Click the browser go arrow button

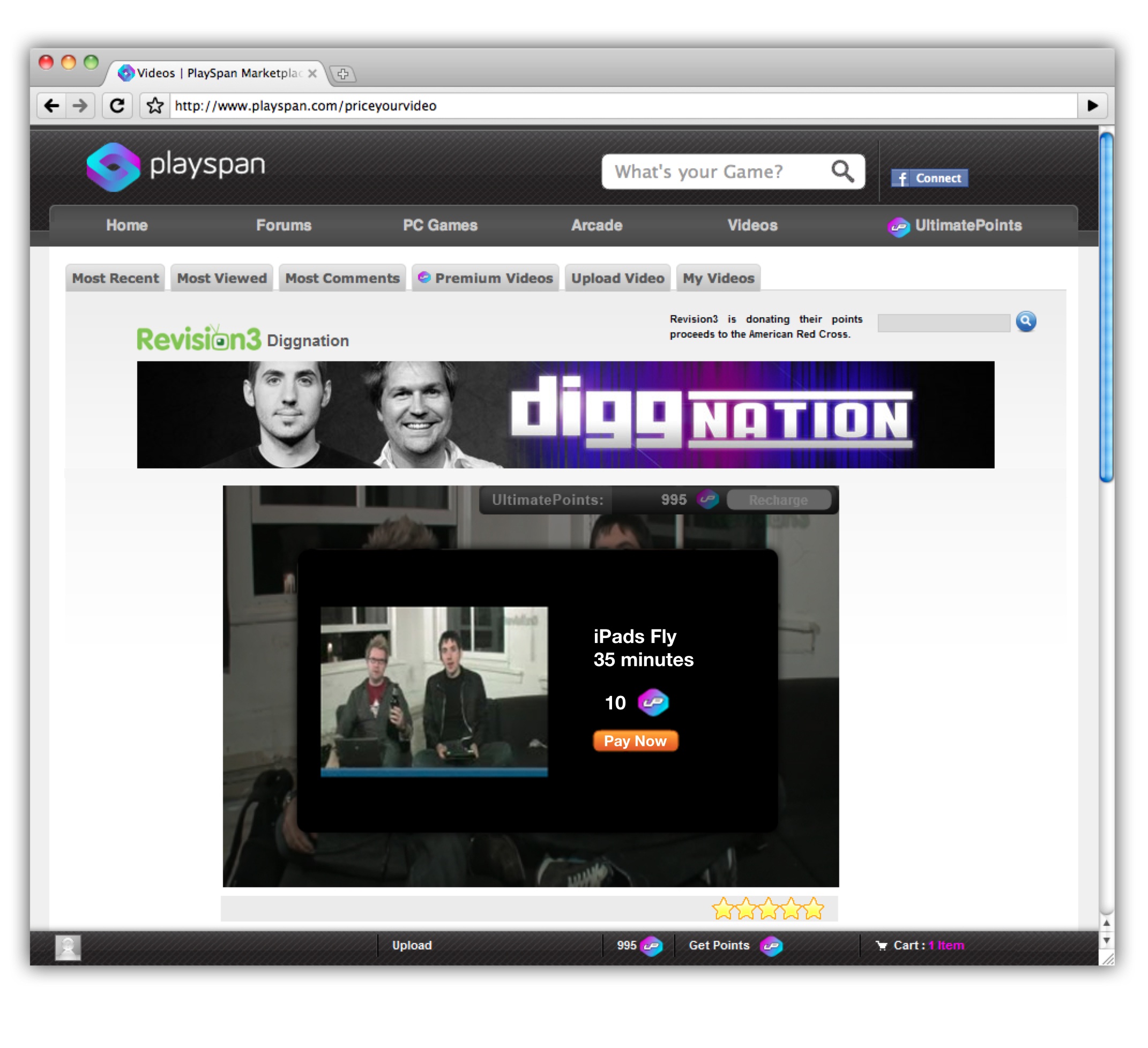coord(1092,106)
